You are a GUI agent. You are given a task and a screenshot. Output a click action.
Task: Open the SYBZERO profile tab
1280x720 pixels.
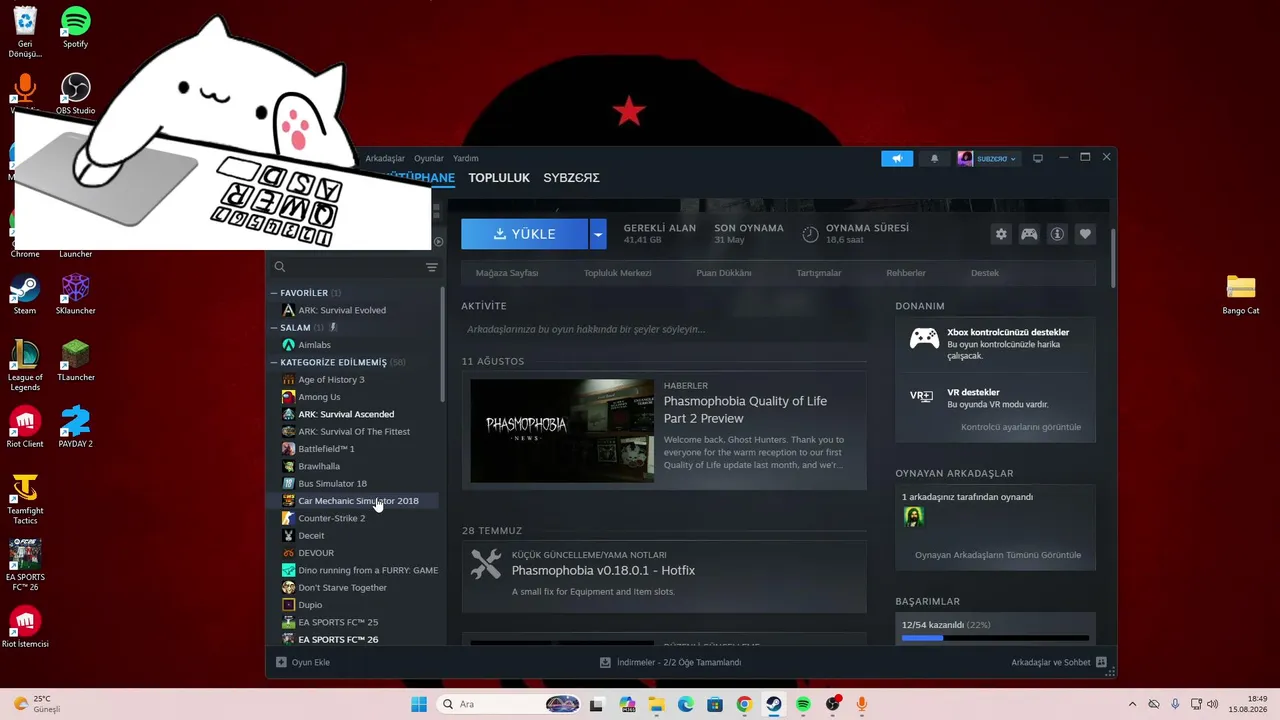click(571, 178)
